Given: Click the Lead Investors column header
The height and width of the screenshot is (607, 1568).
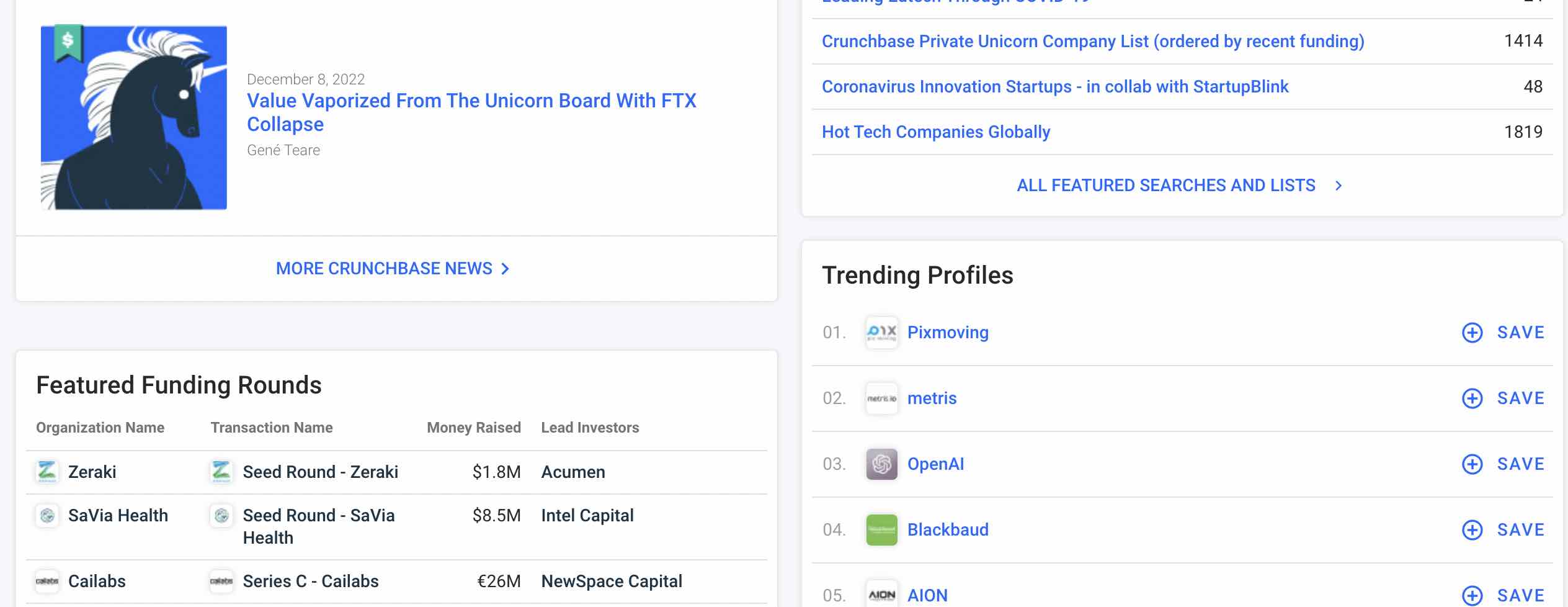Looking at the screenshot, I should click(590, 428).
